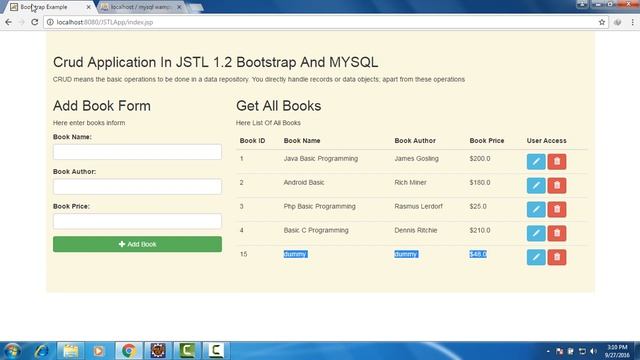Click the Rasmus Lerdorf author cell
This screenshot has width=640, height=360.
point(418,206)
